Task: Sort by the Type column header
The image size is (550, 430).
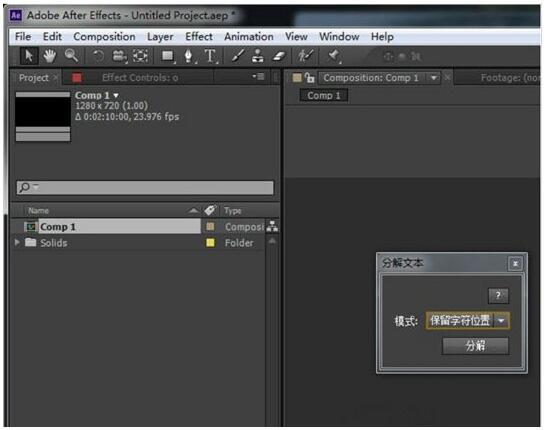Action: pos(233,210)
